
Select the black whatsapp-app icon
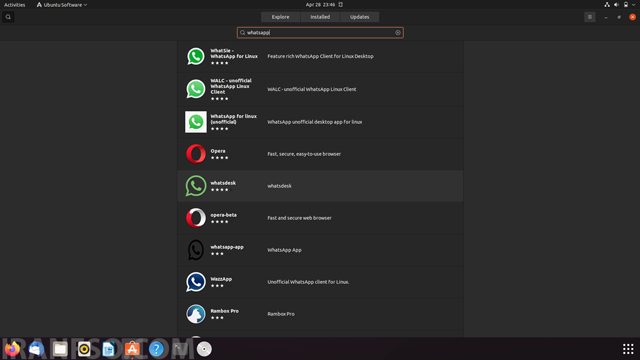tap(196, 250)
